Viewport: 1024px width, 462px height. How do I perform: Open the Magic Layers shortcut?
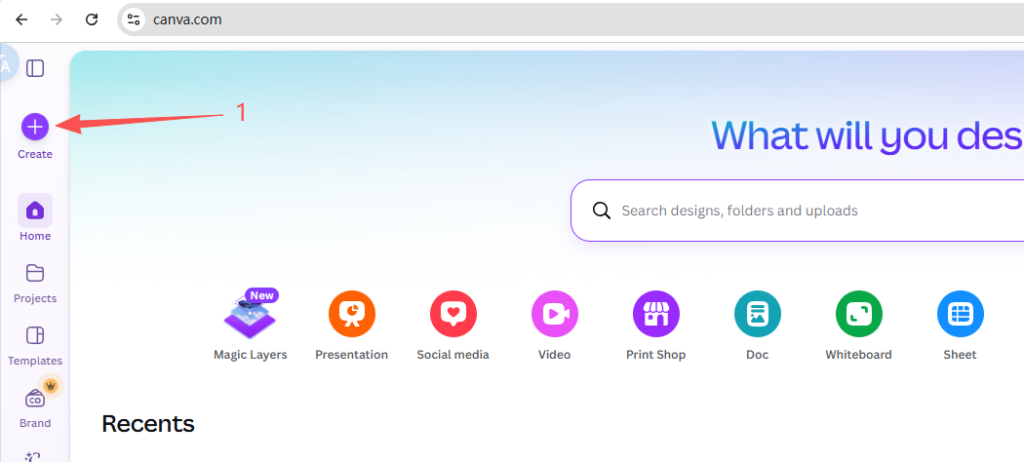[x=250, y=325]
